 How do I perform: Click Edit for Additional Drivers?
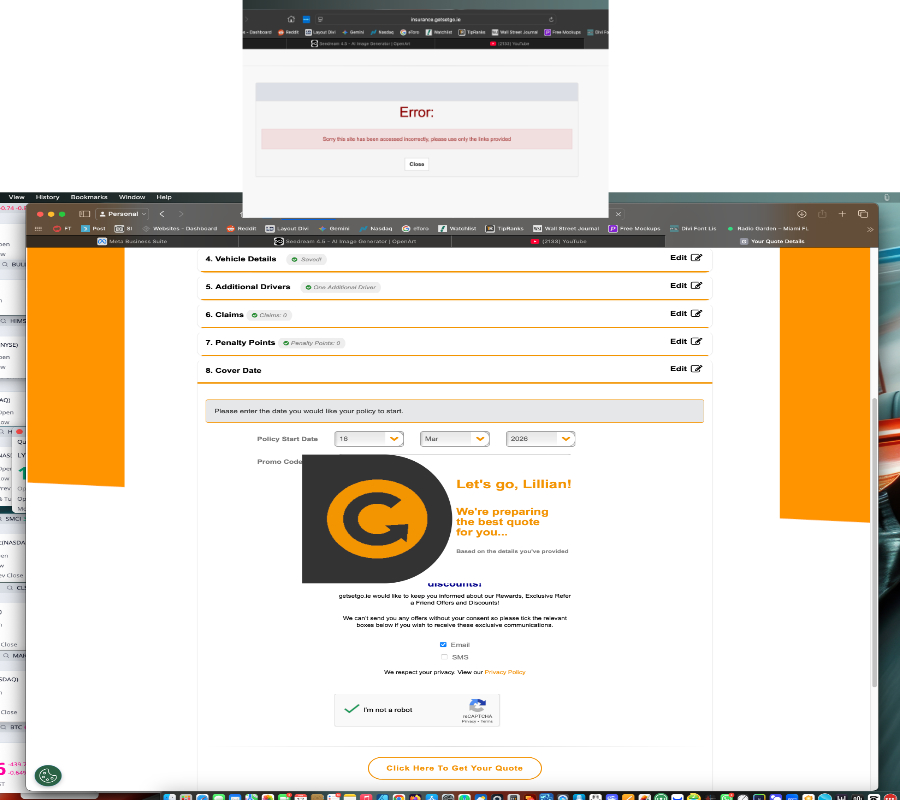point(686,286)
